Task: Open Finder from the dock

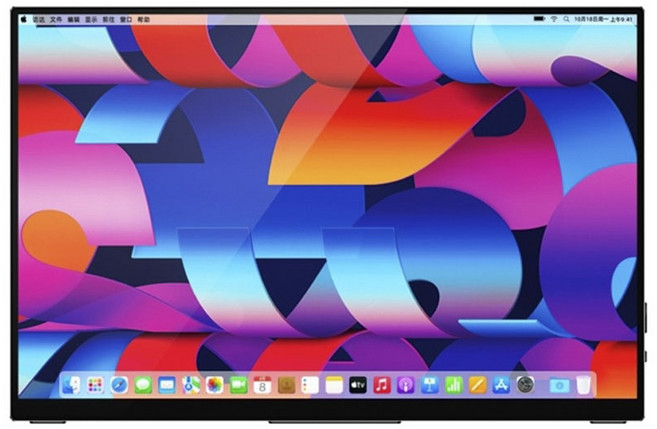Action: (x=71, y=385)
